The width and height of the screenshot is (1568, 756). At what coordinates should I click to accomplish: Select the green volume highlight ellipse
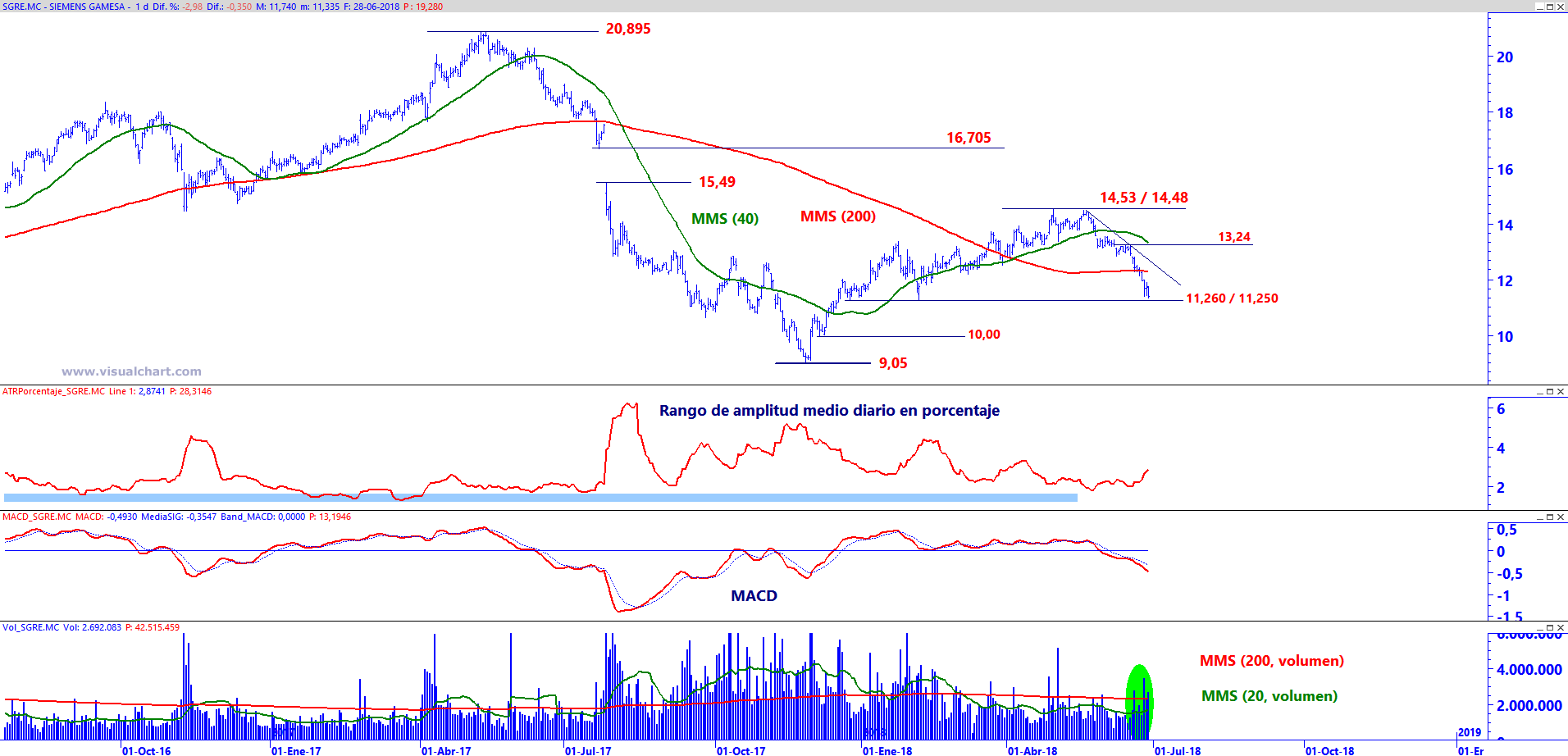click(x=1139, y=700)
